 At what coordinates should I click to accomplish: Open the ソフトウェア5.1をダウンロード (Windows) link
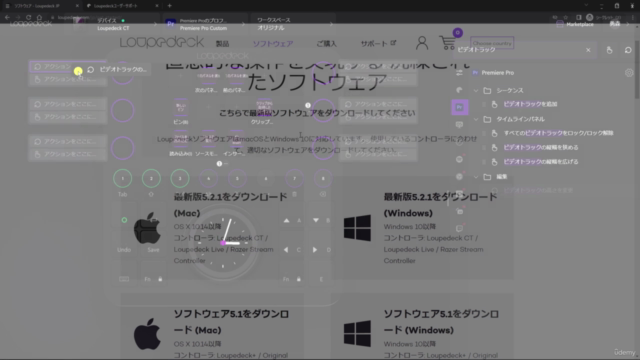click(441, 322)
